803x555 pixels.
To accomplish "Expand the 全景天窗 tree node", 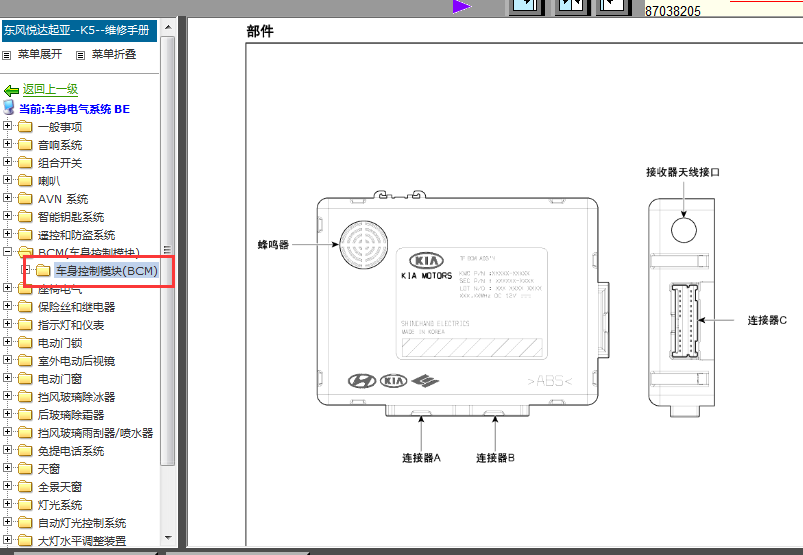I will click(7, 486).
